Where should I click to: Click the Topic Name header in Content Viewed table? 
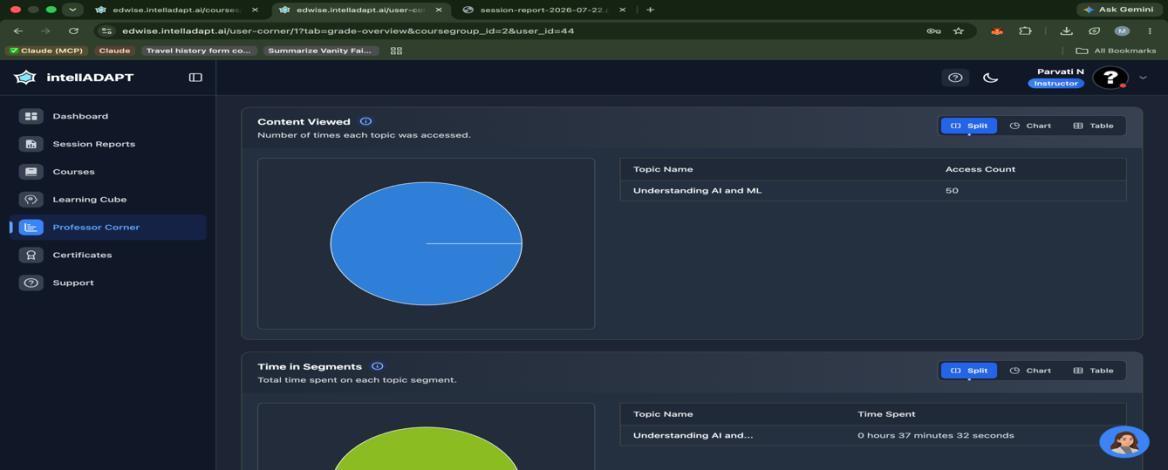pyautogui.click(x=663, y=169)
